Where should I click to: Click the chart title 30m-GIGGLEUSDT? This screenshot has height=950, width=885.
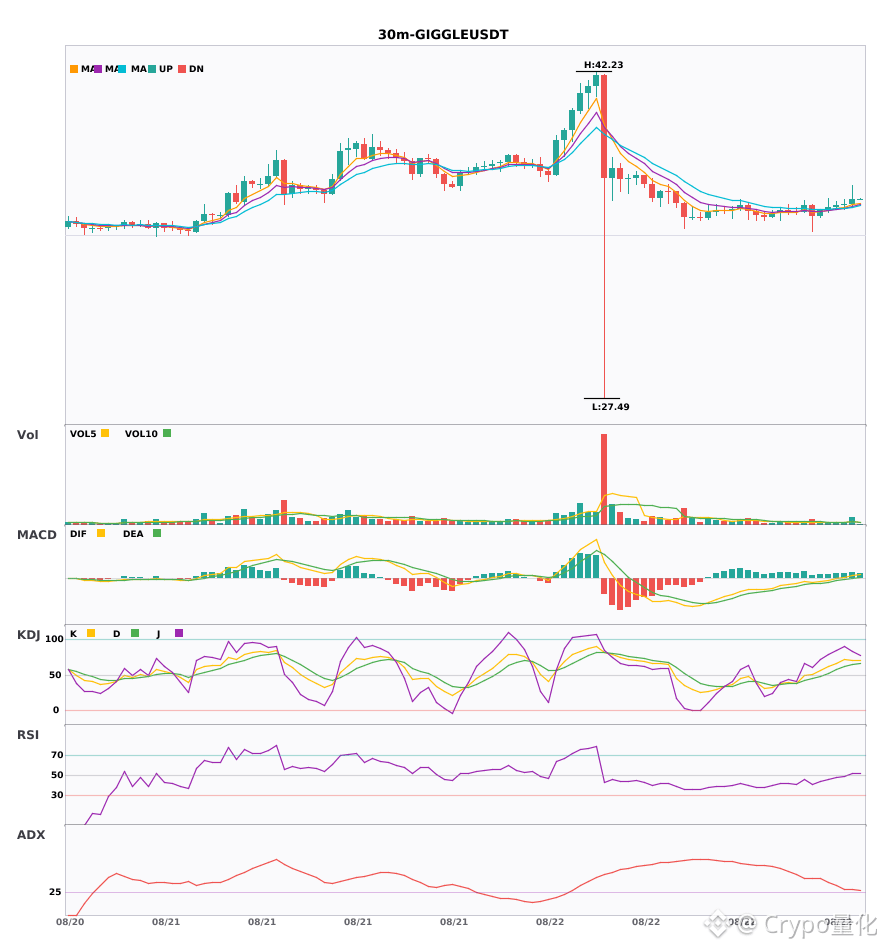(443, 35)
